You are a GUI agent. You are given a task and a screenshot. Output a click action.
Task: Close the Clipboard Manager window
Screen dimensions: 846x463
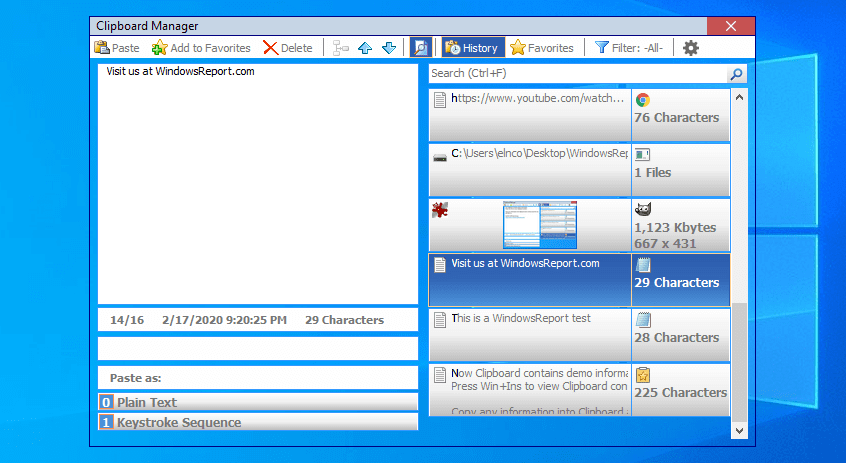(x=731, y=26)
